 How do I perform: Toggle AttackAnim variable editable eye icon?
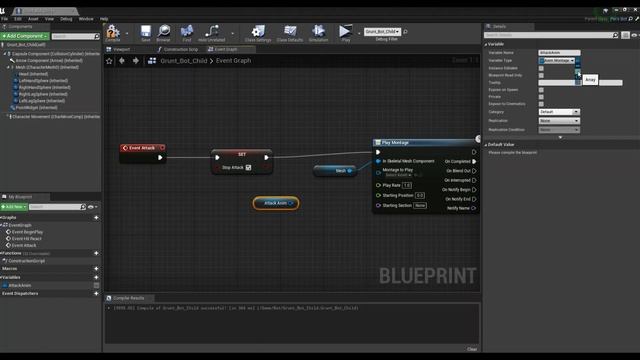(96, 285)
